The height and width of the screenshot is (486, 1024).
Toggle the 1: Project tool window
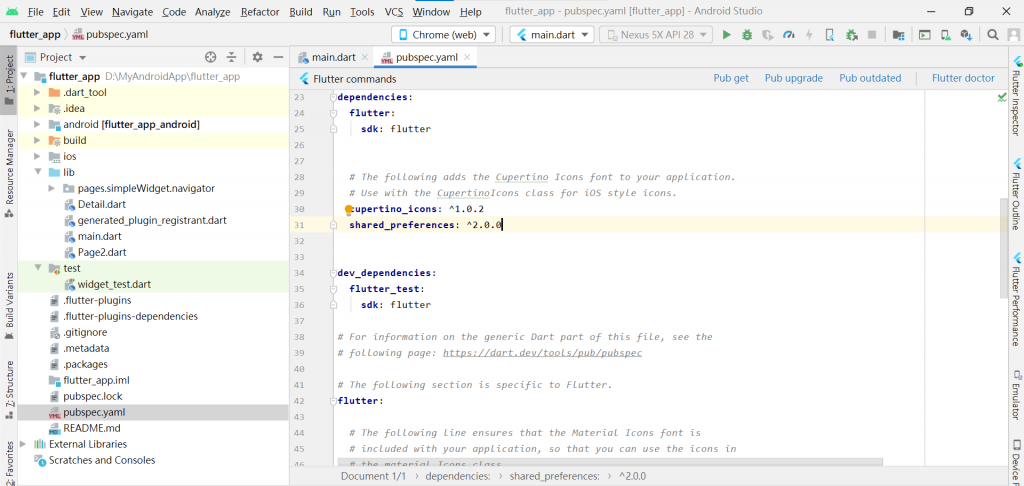(9, 80)
